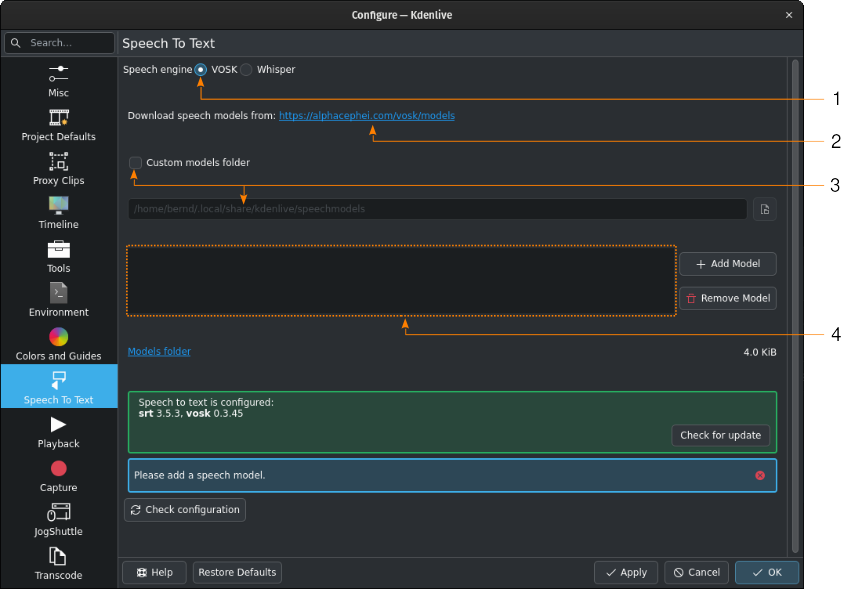The width and height of the screenshot is (849, 589).
Task: Go to Proxy Clips settings
Action: 58,169
